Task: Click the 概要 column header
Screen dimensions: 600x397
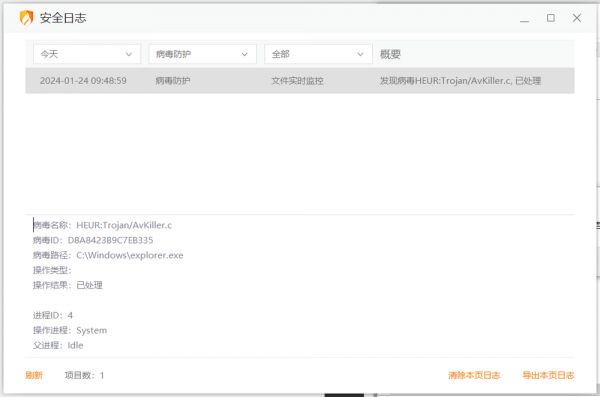Action: [390, 54]
